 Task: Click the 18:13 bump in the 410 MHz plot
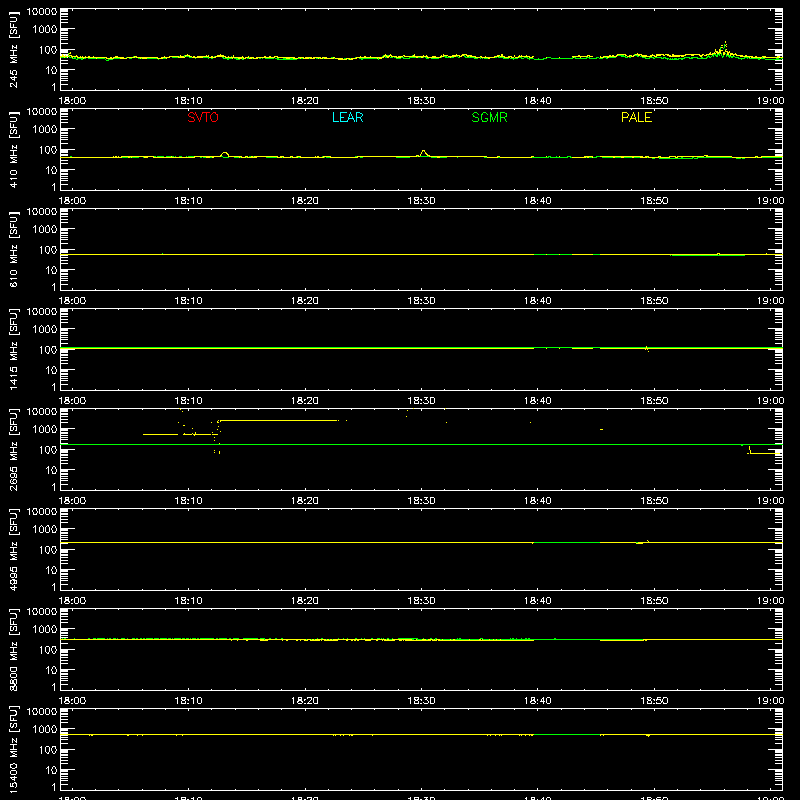click(x=224, y=155)
